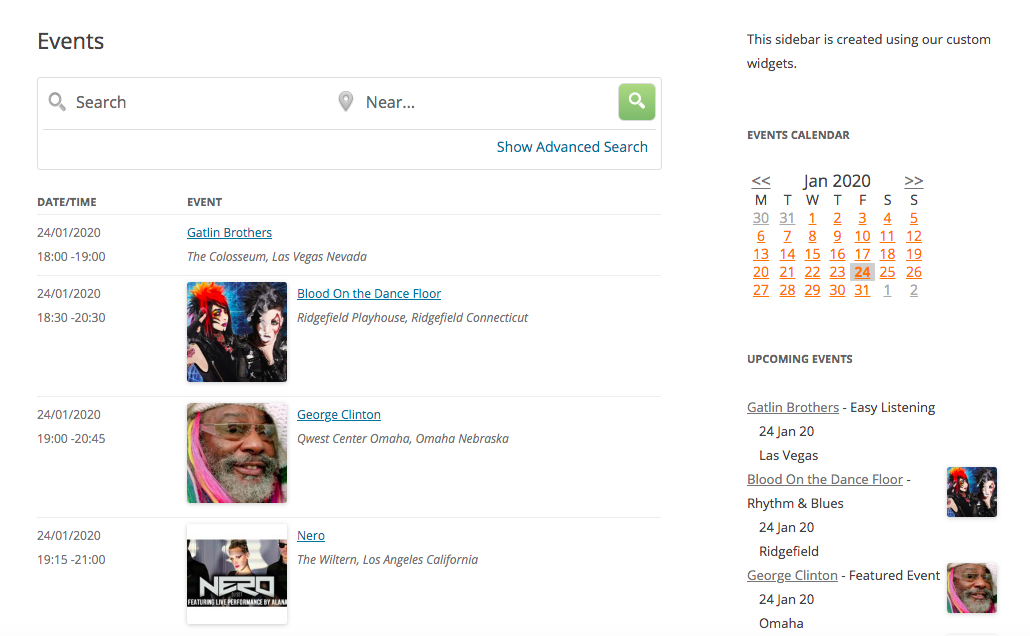Open Blood On the Dance Floor event in list

pyautogui.click(x=369, y=294)
